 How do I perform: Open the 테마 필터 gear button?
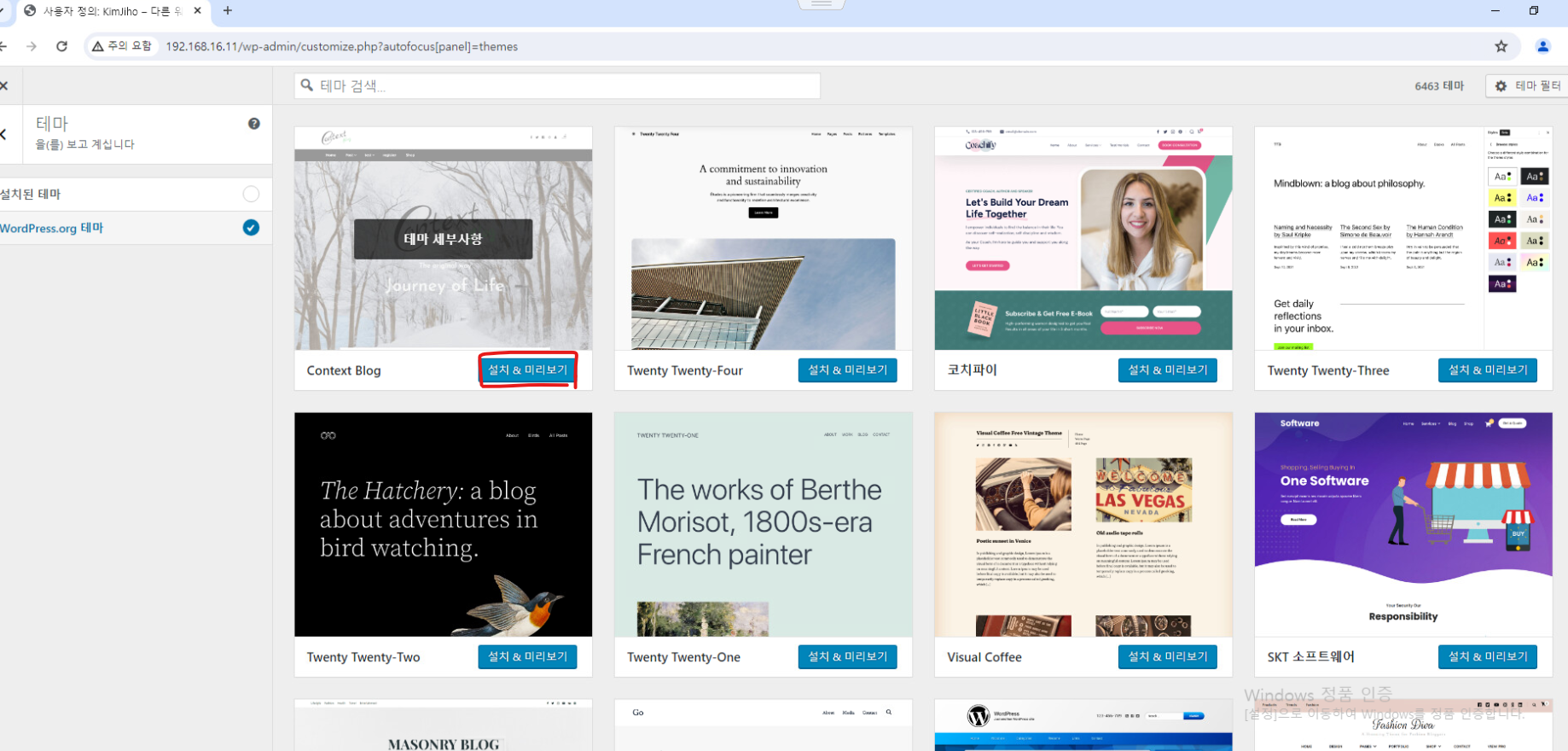pos(1526,85)
